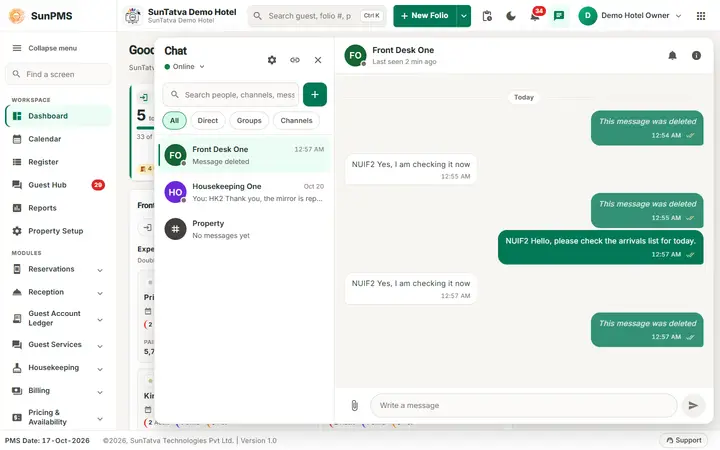Focus the Search people, channels field

(x=231, y=95)
